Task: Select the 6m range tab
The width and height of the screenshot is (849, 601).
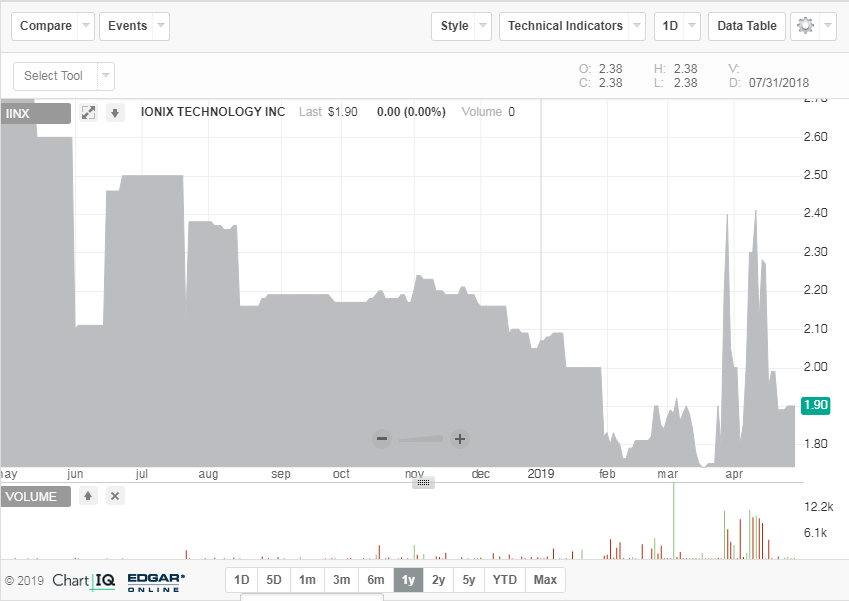Action: pos(376,580)
